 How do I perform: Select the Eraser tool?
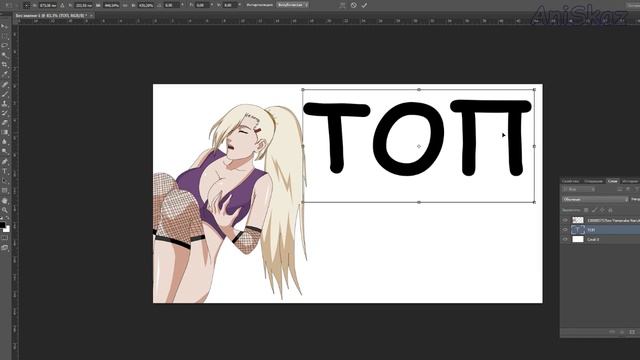pos(4,123)
